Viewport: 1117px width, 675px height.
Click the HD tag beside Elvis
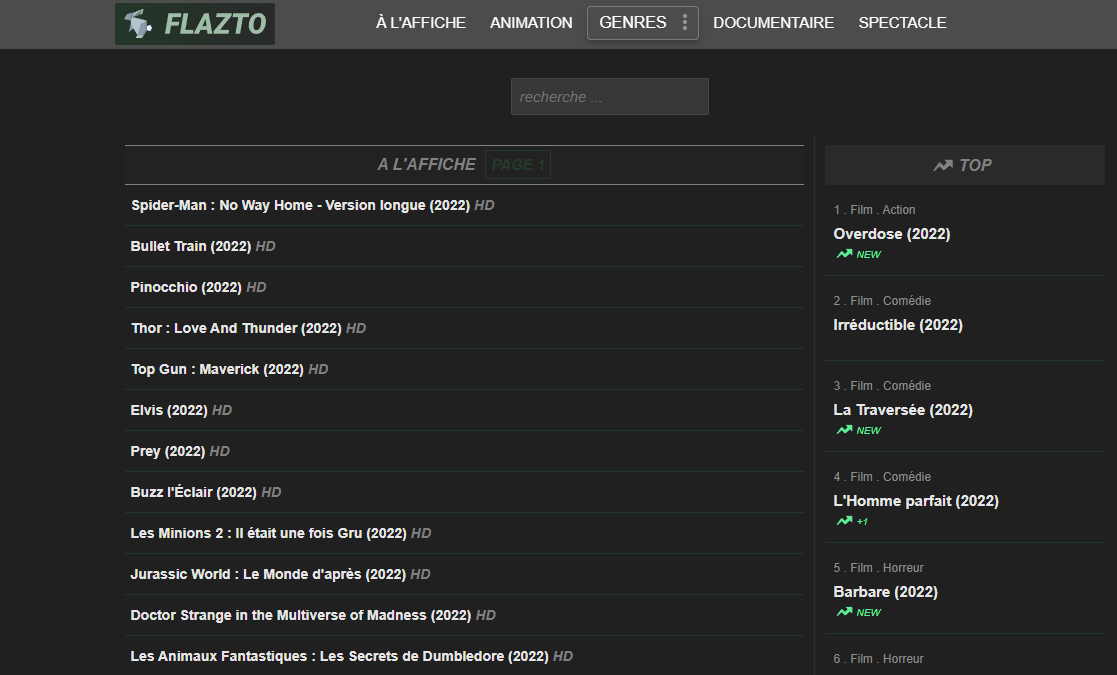click(222, 410)
